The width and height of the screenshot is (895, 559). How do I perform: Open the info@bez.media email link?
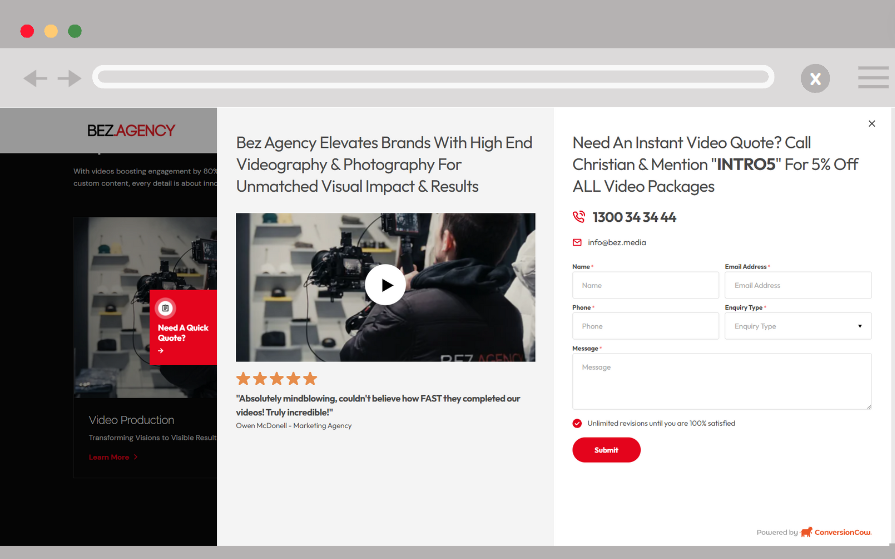[x=617, y=243]
